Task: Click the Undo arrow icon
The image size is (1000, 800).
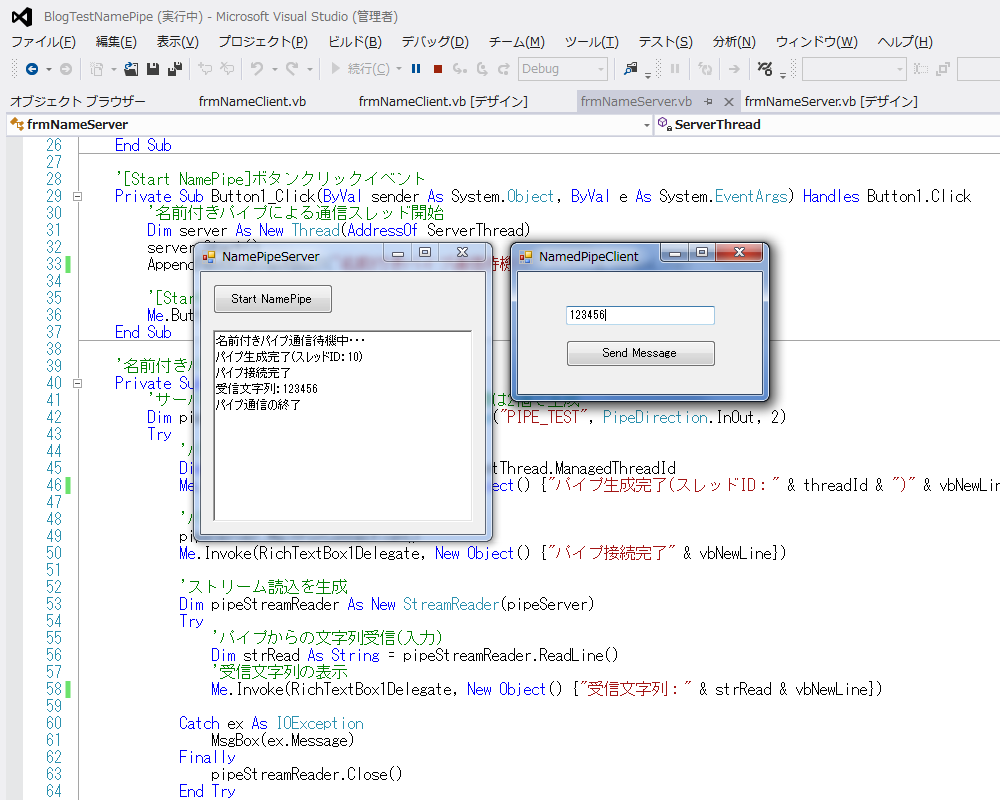Action: [257, 69]
